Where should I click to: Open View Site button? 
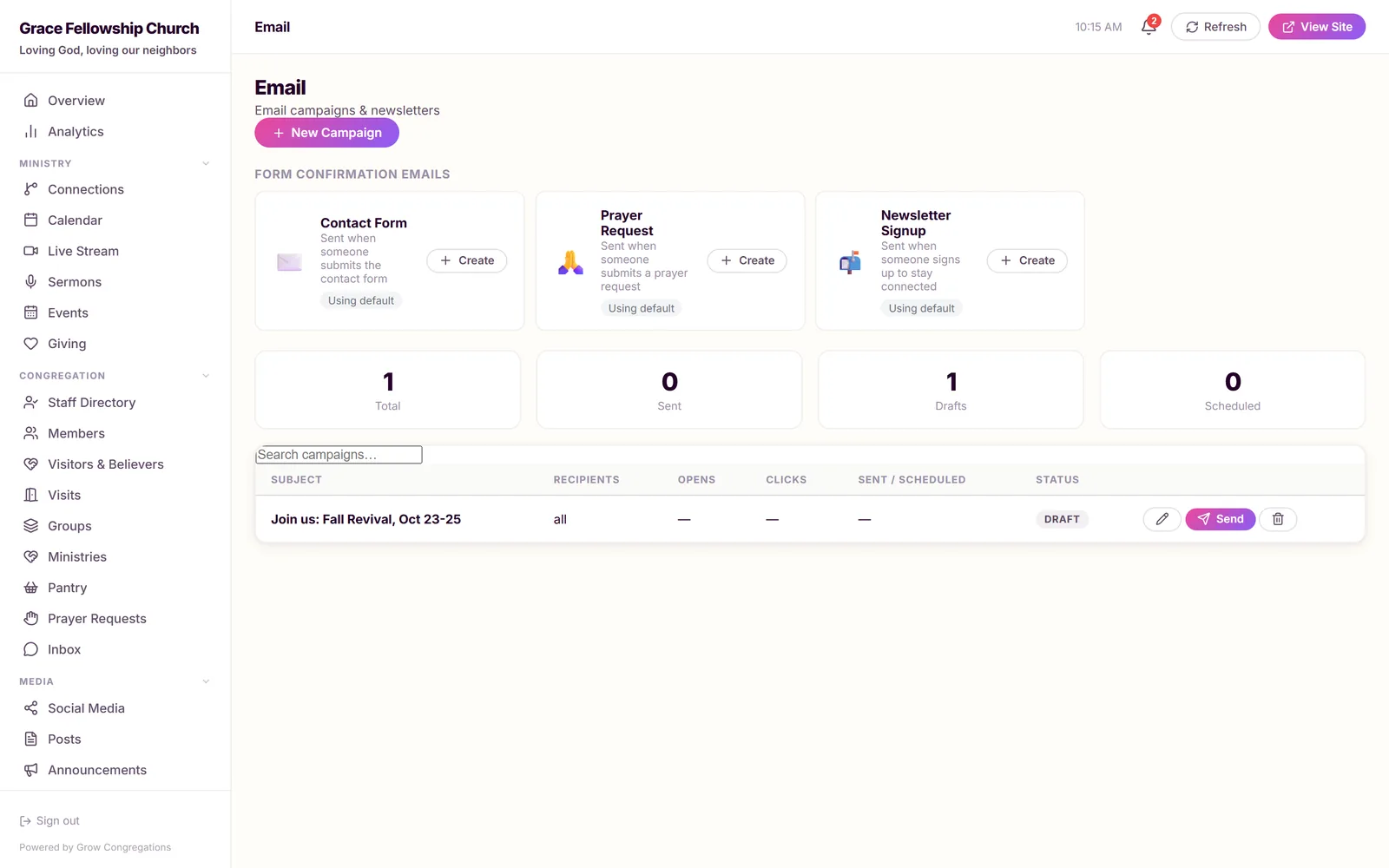click(1317, 27)
